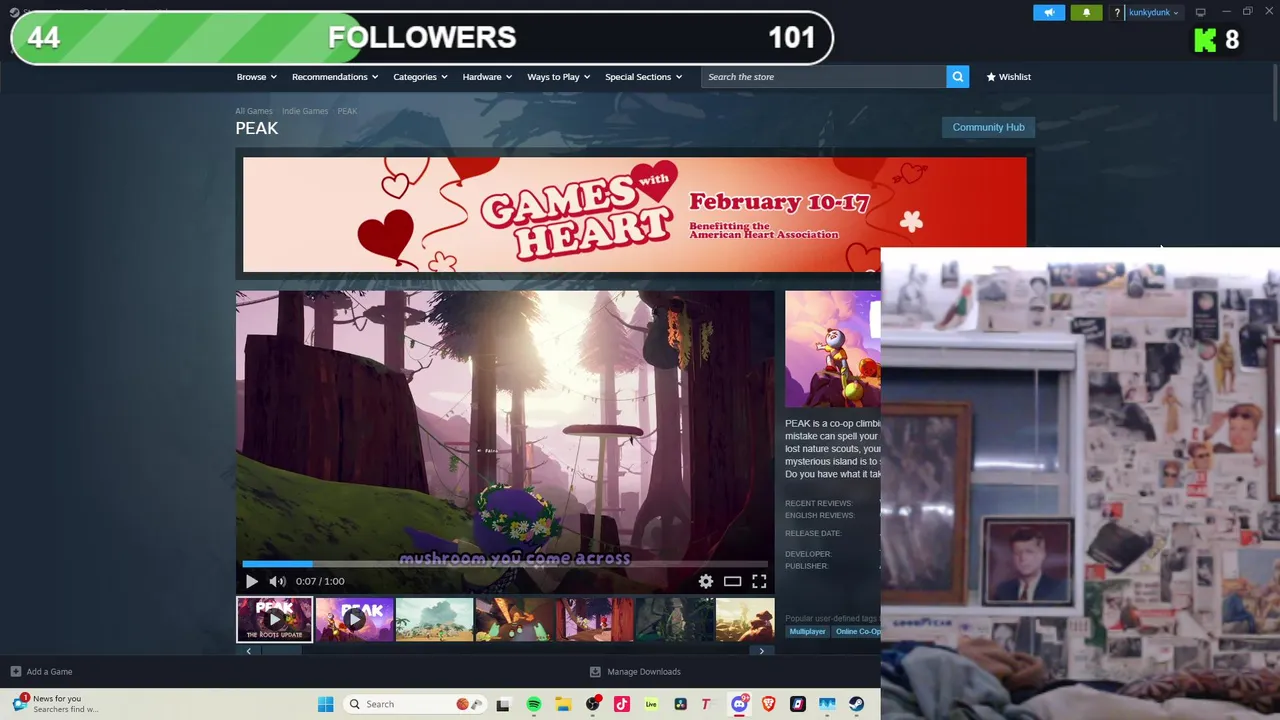This screenshot has width=1280, height=720.
Task: Open the Community Hub for PEAK
Action: pyautogui.click(x=988, y=127)
